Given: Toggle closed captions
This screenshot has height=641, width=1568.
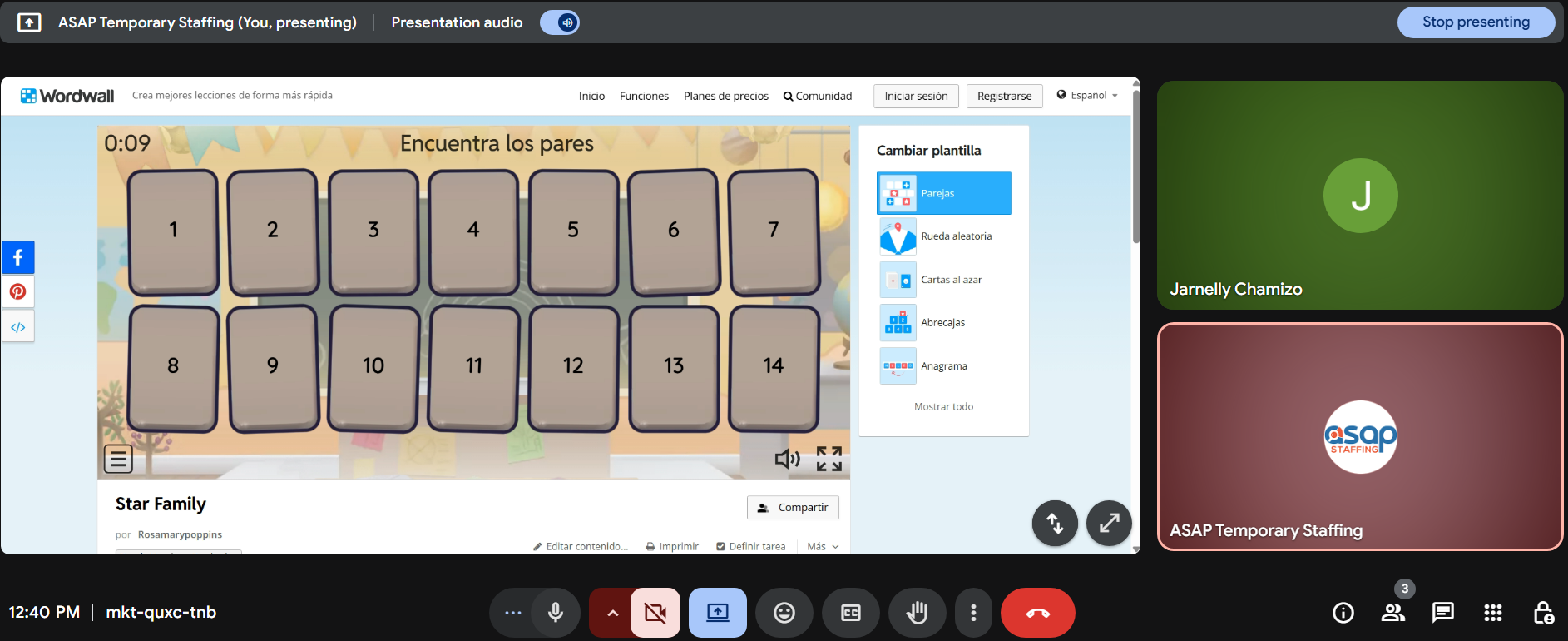Looking at the screenshot, I should point(850,613).
